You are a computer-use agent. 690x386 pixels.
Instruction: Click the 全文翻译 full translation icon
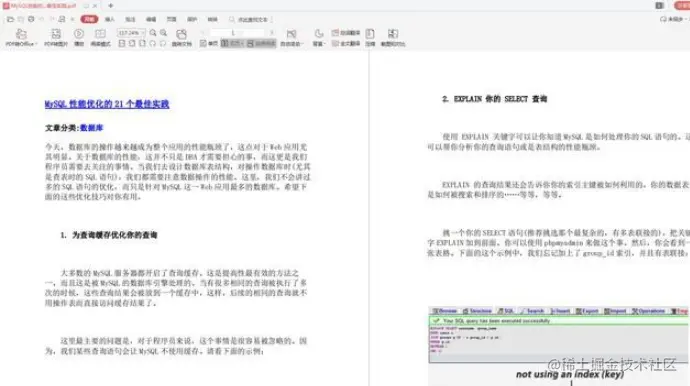[335, 44]
